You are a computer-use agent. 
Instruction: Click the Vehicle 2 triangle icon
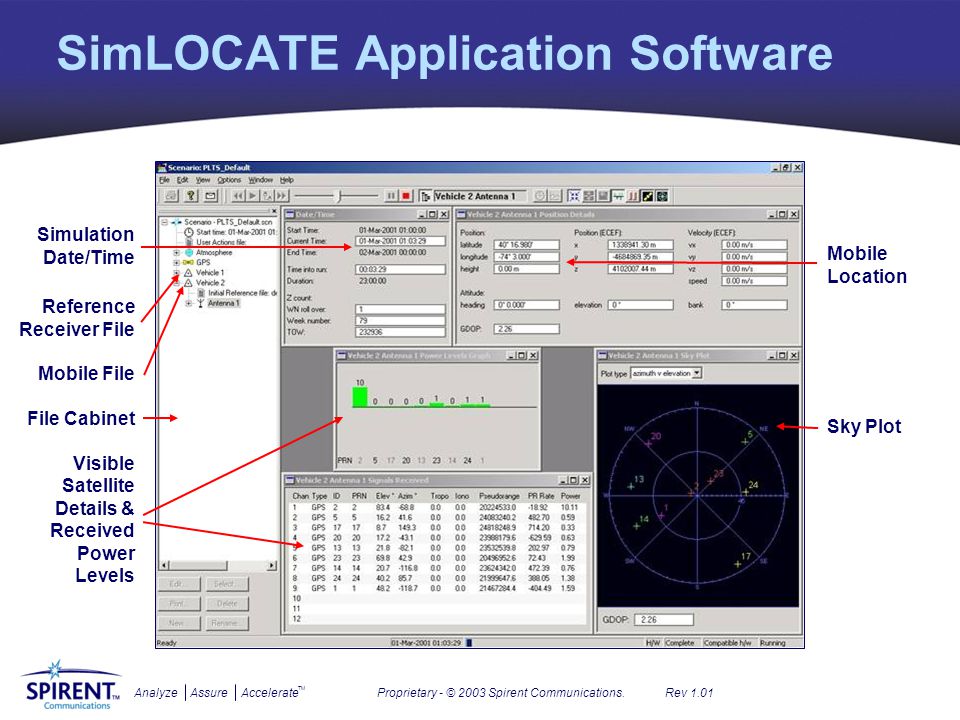[189, 283]
